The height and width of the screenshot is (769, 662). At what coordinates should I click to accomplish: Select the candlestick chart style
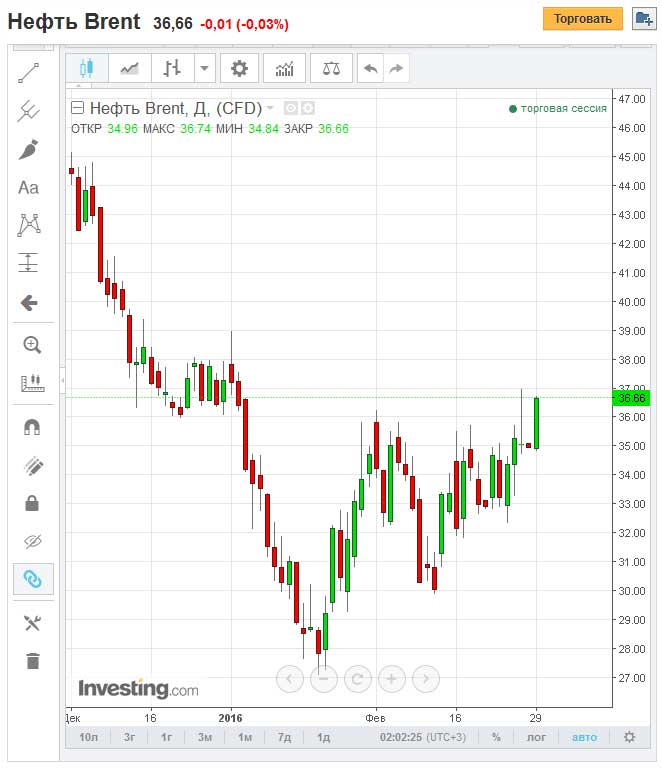tap(87, 68)
